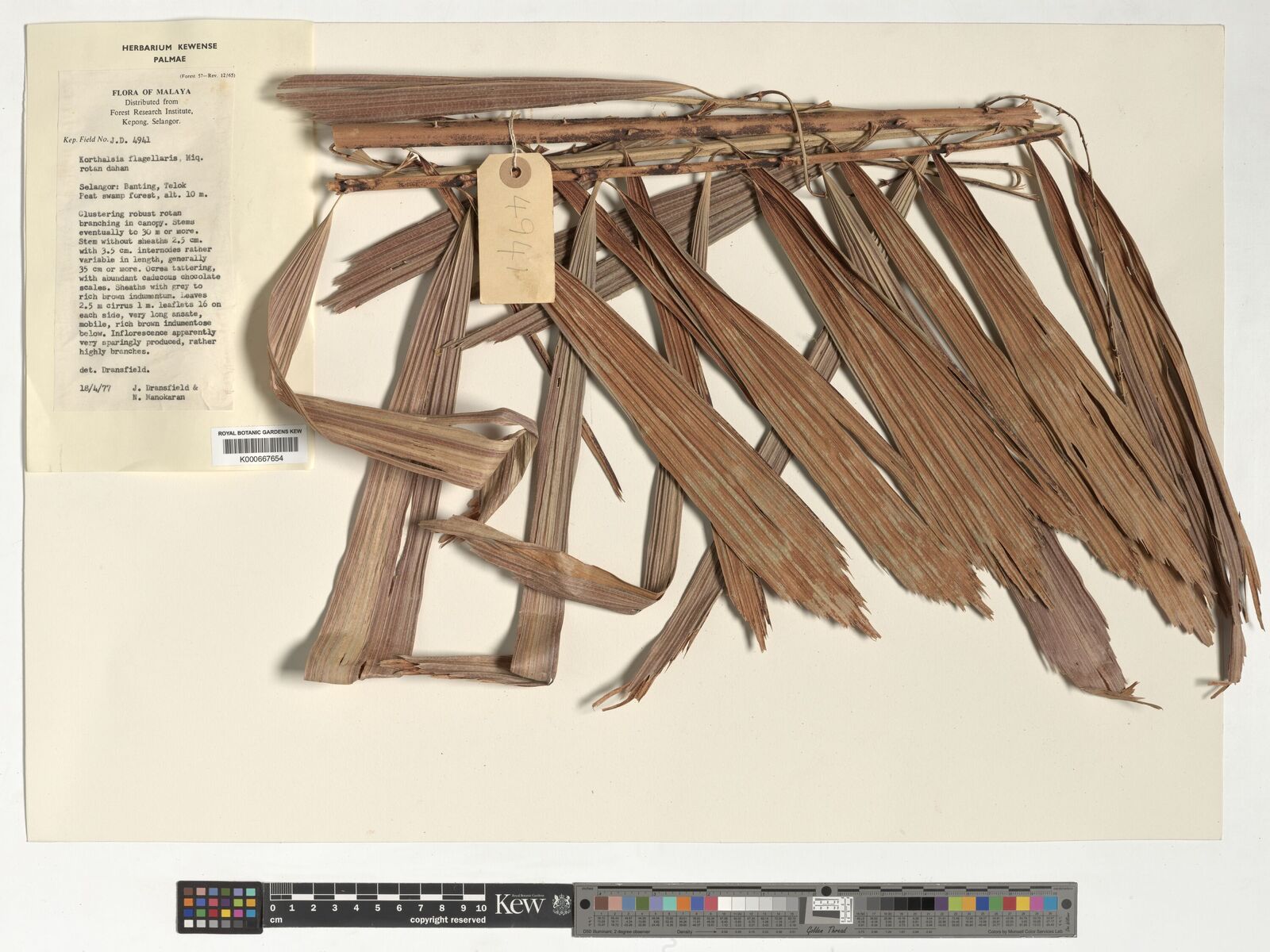Click the Kew logo on scale bar

(520, 904)
